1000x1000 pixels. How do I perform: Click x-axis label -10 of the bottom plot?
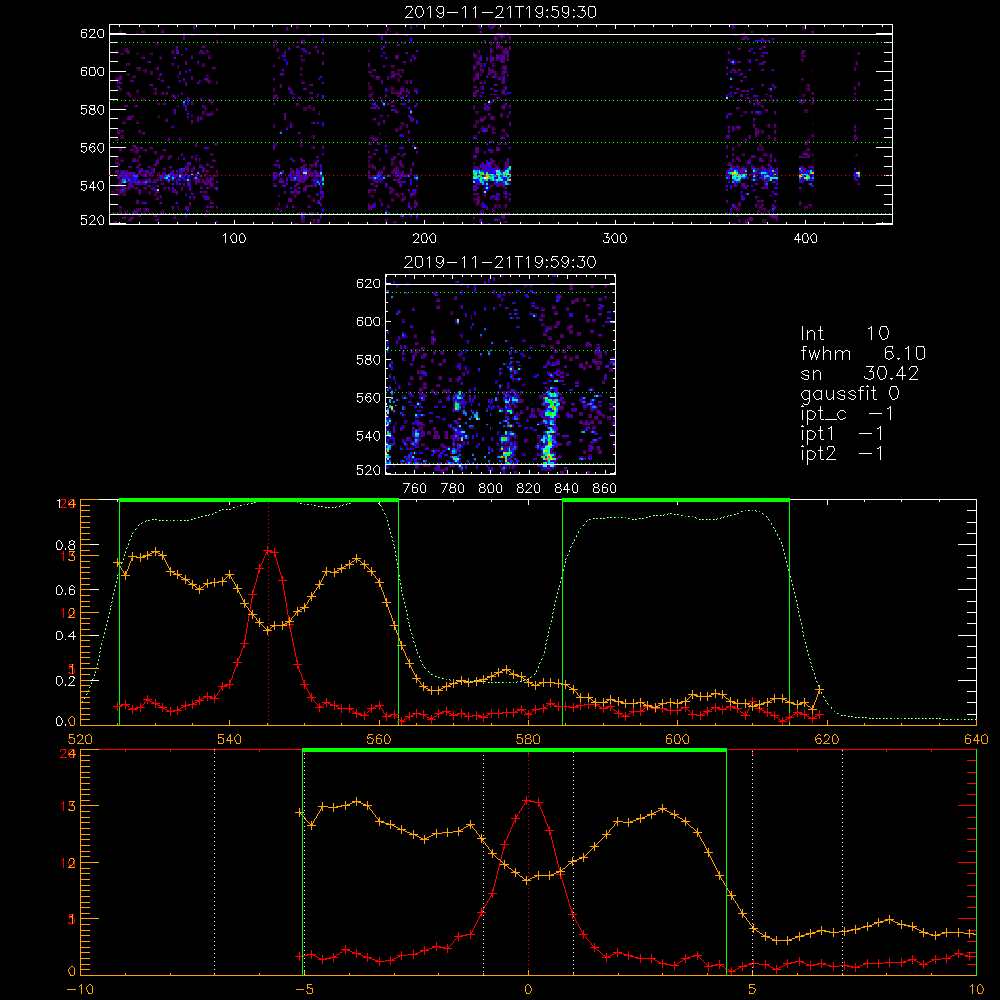(80, 990)
